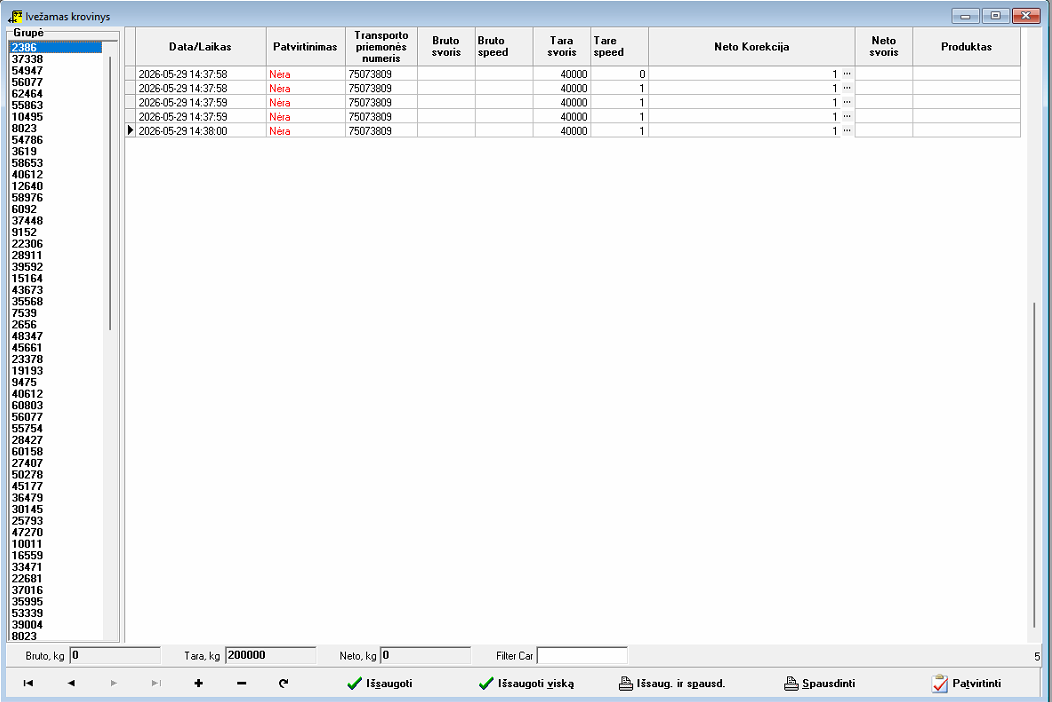1052x702 pixels.
Task: Select group 55863 in Grupė list
Action: 56,105
